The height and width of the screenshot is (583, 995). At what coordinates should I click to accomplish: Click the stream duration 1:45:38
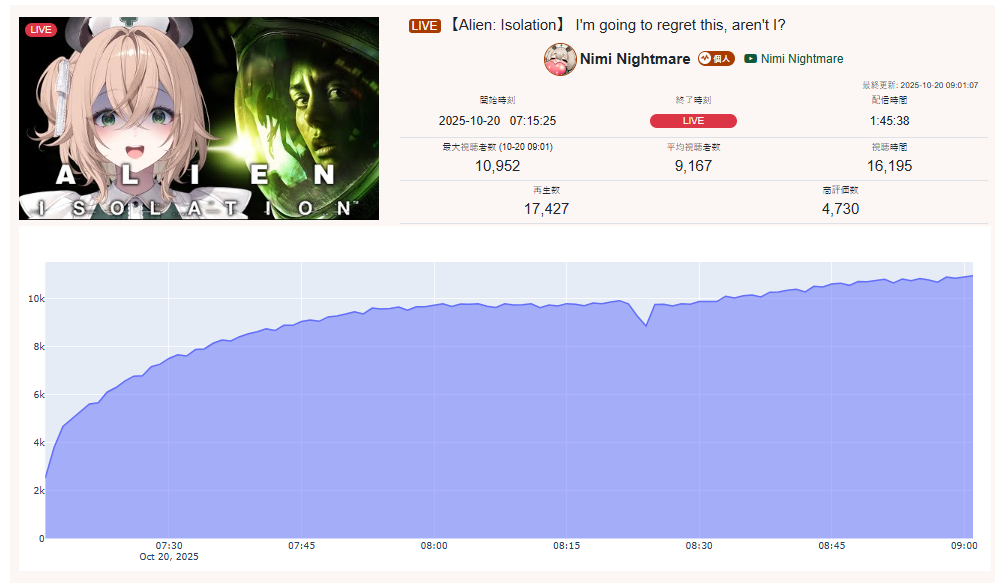tap(889, 121)
